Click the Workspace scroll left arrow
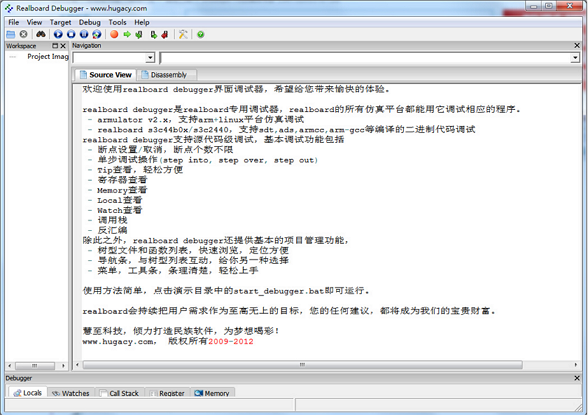The height and width of the screenshot is (415, 588). (x=9, y=366)
